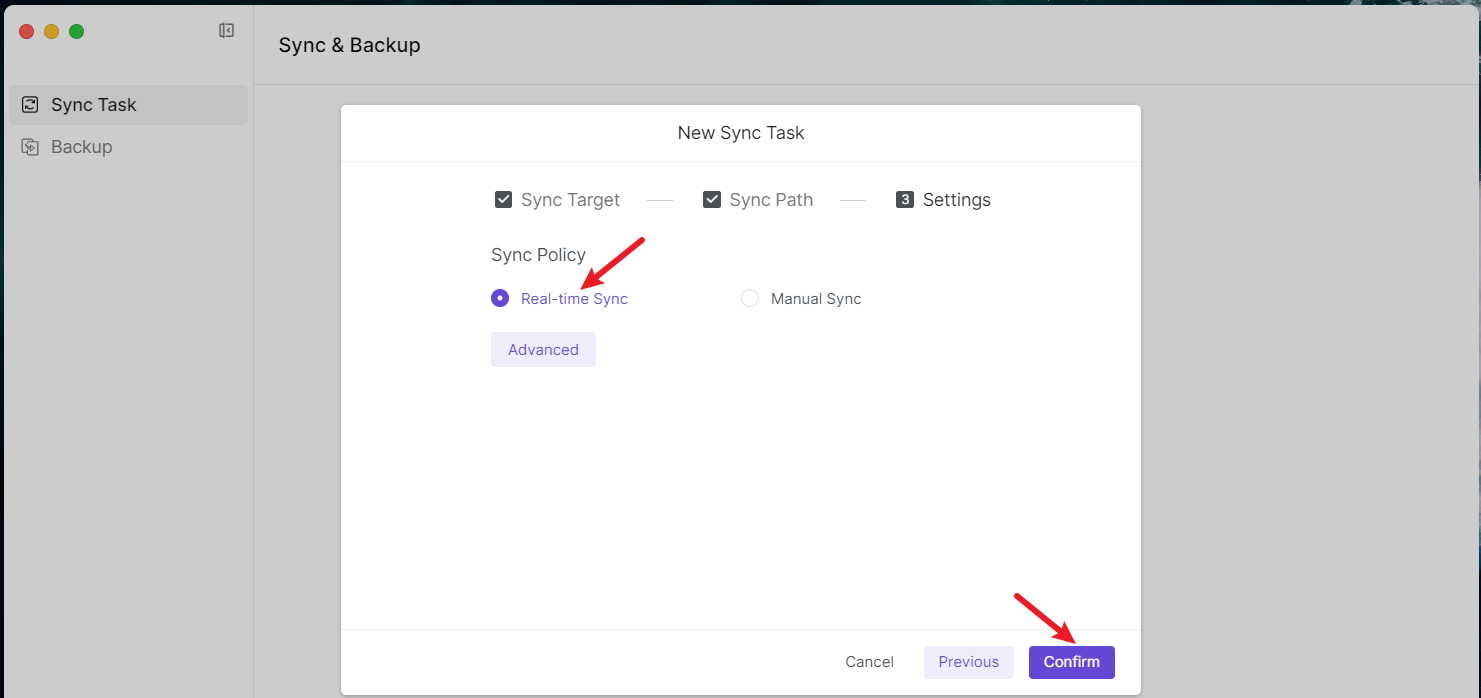Open the Sync Task section label

pyautogui.click(x=94, y=105)
